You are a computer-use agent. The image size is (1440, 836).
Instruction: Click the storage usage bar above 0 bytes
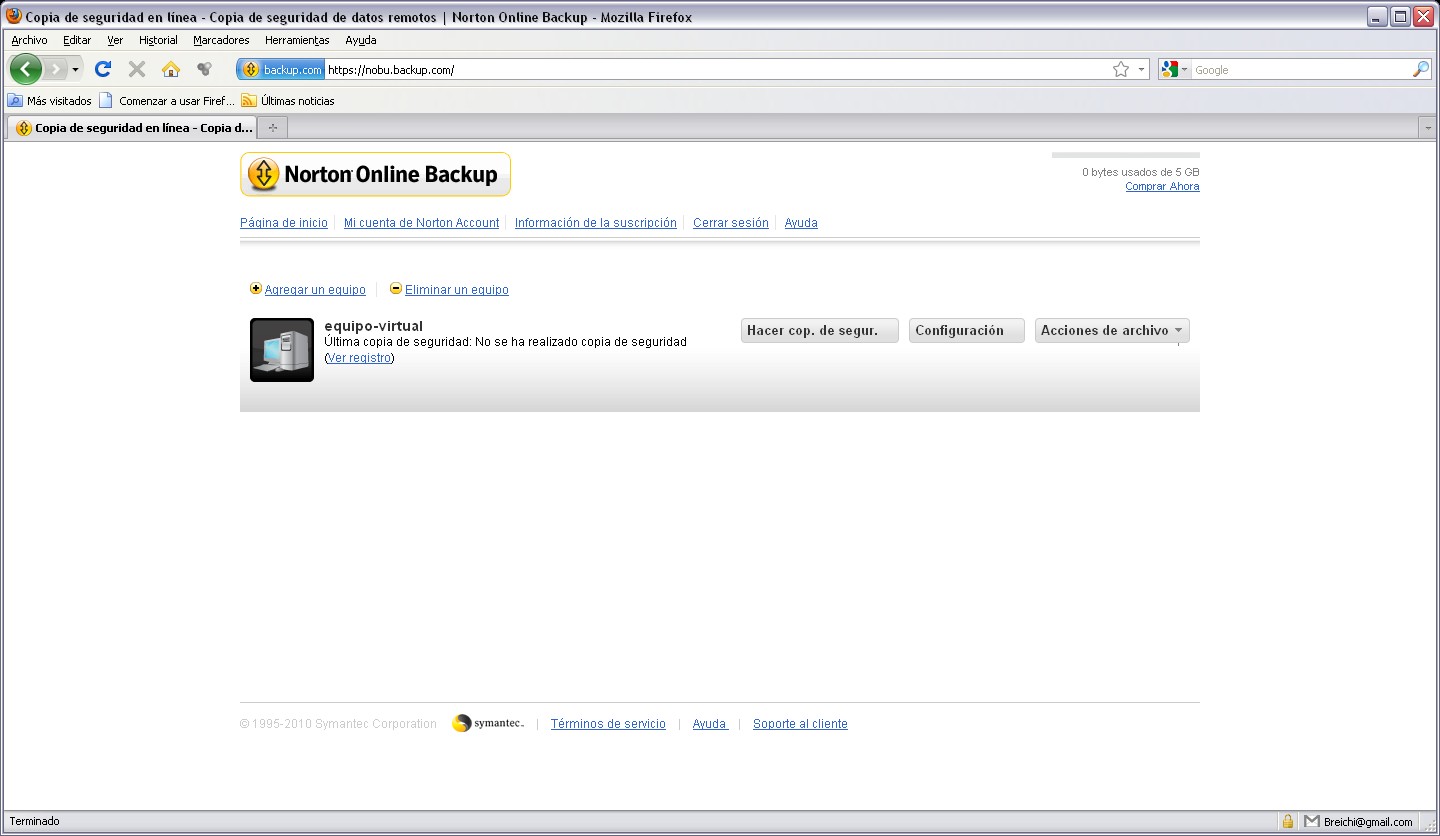click(x=1126, y=155)
